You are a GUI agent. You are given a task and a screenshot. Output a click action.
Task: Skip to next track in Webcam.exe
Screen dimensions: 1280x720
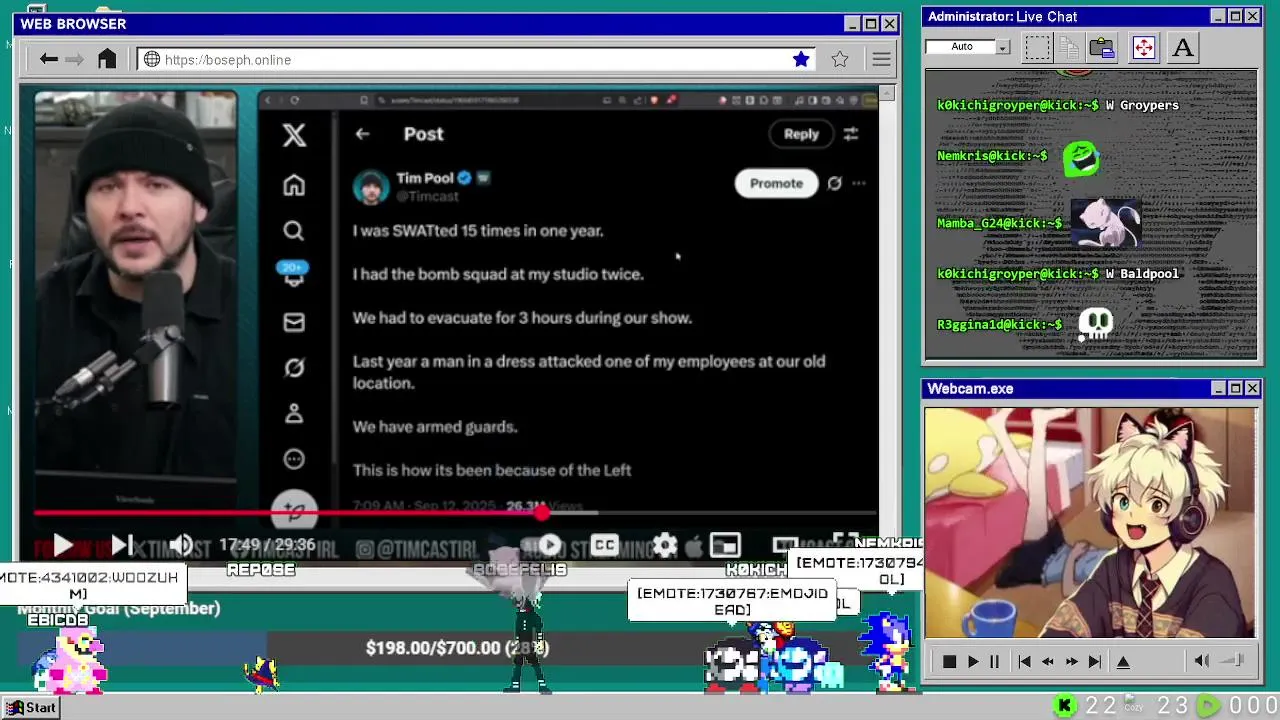pyautogui.click(x=1095, y=661)
